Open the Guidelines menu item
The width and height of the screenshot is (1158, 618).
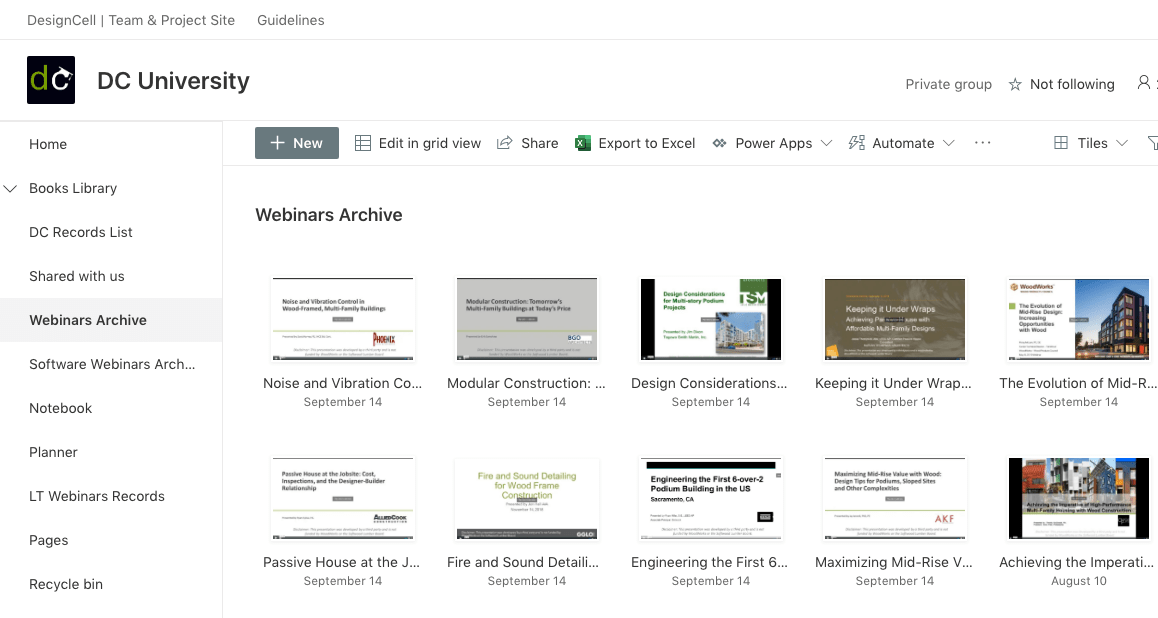coord(290,19)
